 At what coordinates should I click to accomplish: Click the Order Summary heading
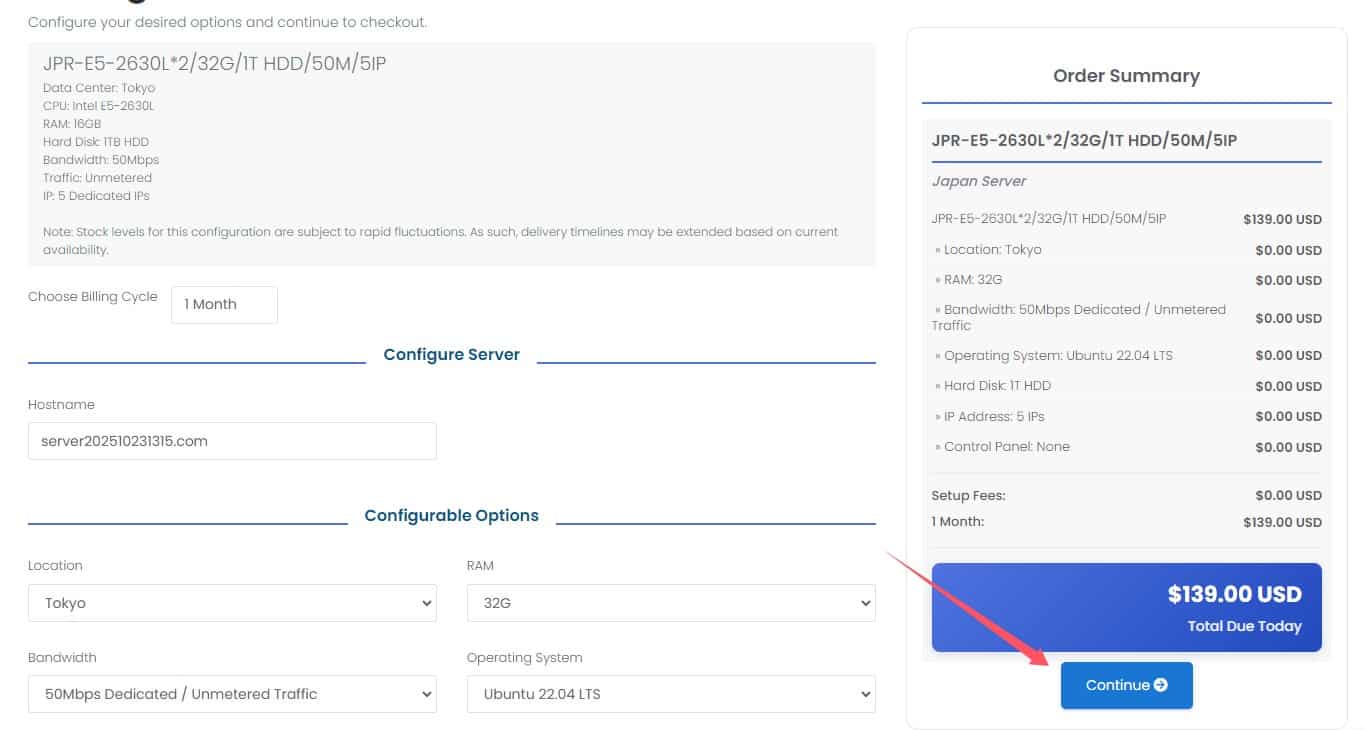tap(1126, 76)
